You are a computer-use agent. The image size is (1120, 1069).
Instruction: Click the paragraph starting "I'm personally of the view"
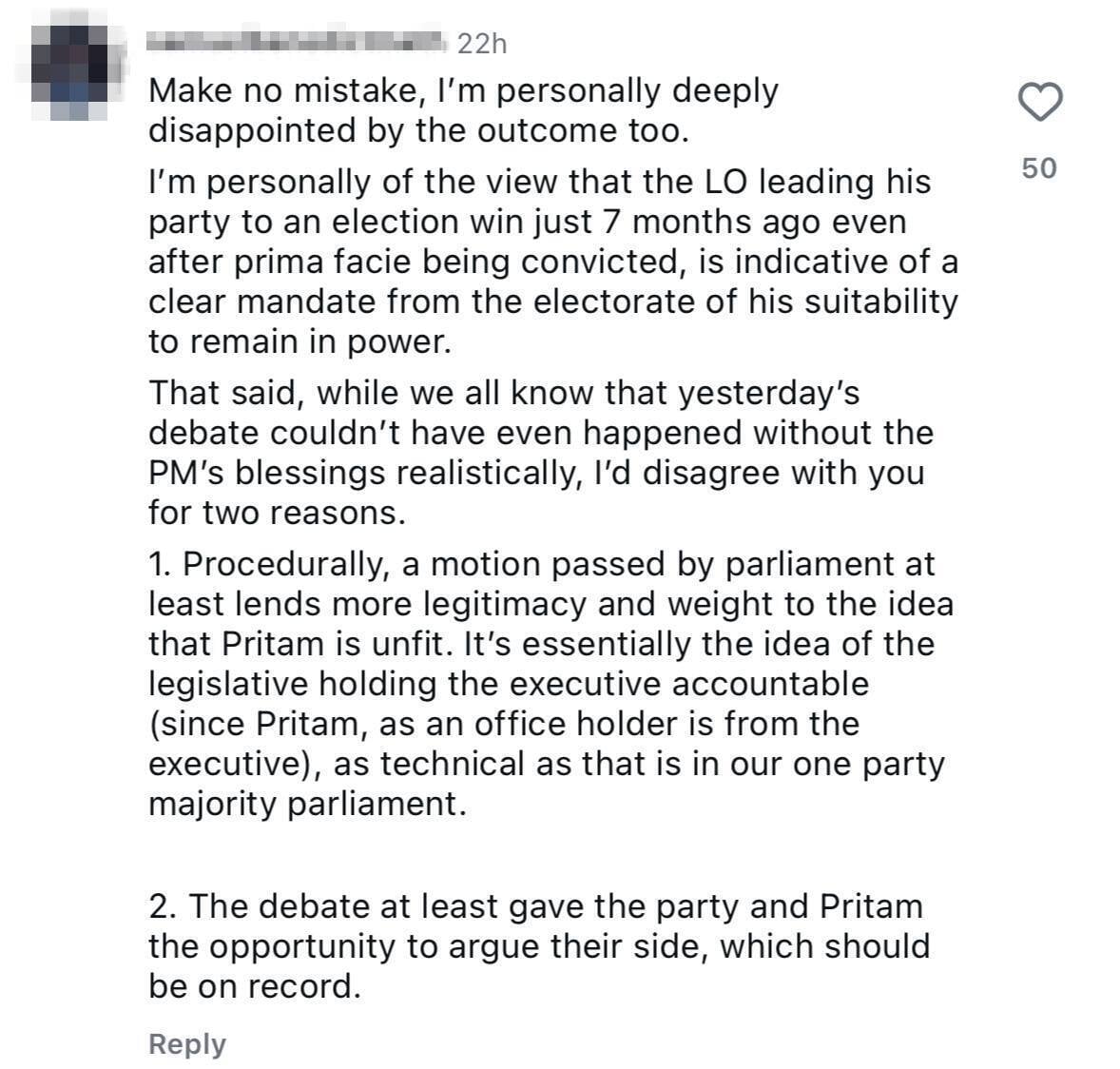551,262
